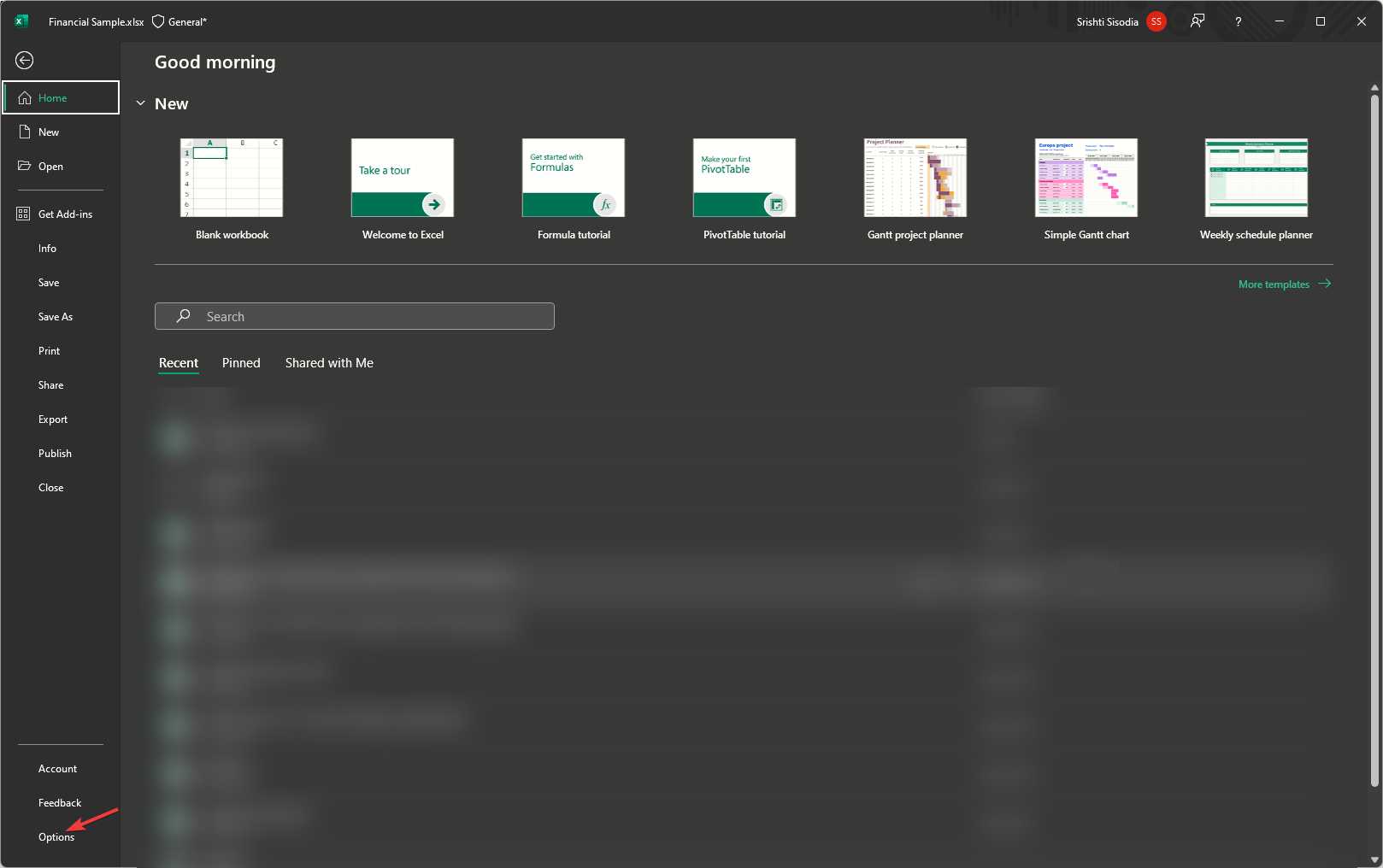Open the PivotTable tutorial template

[x=744, y=178]
